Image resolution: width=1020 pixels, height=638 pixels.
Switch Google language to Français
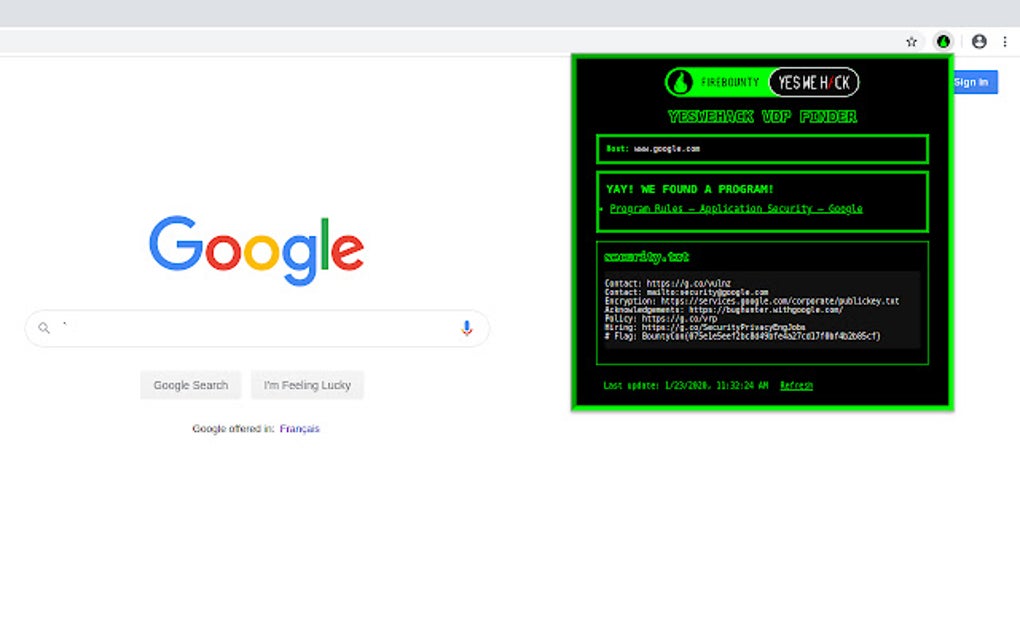pos(299,428)
